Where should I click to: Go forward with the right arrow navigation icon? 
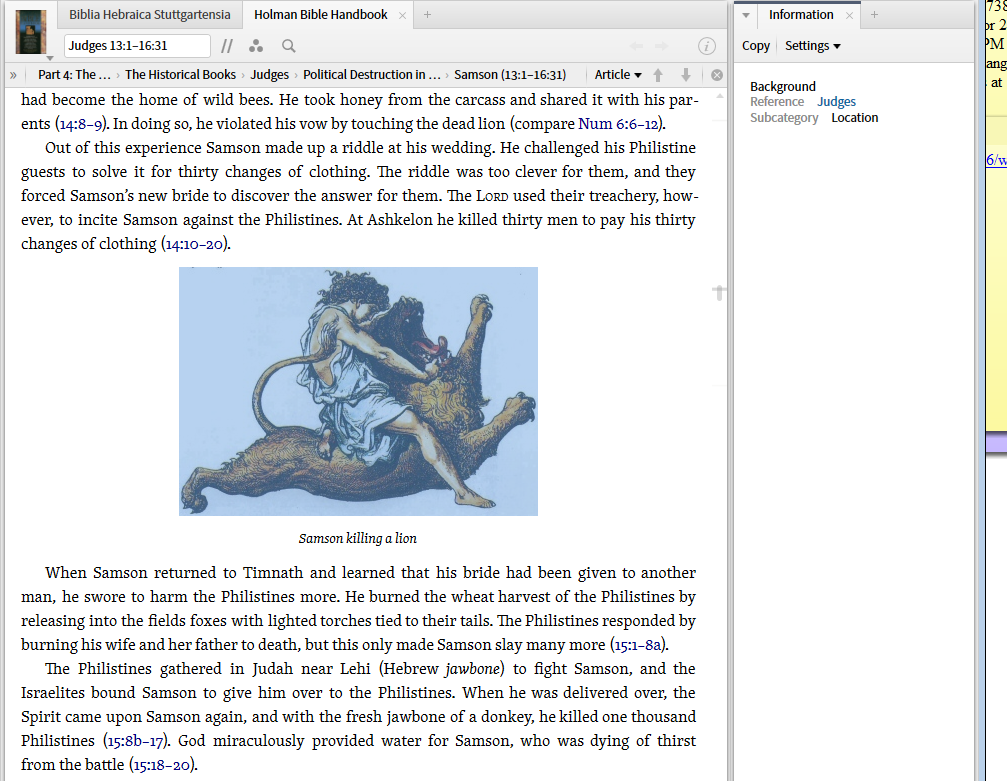click(x=661, y=46)
